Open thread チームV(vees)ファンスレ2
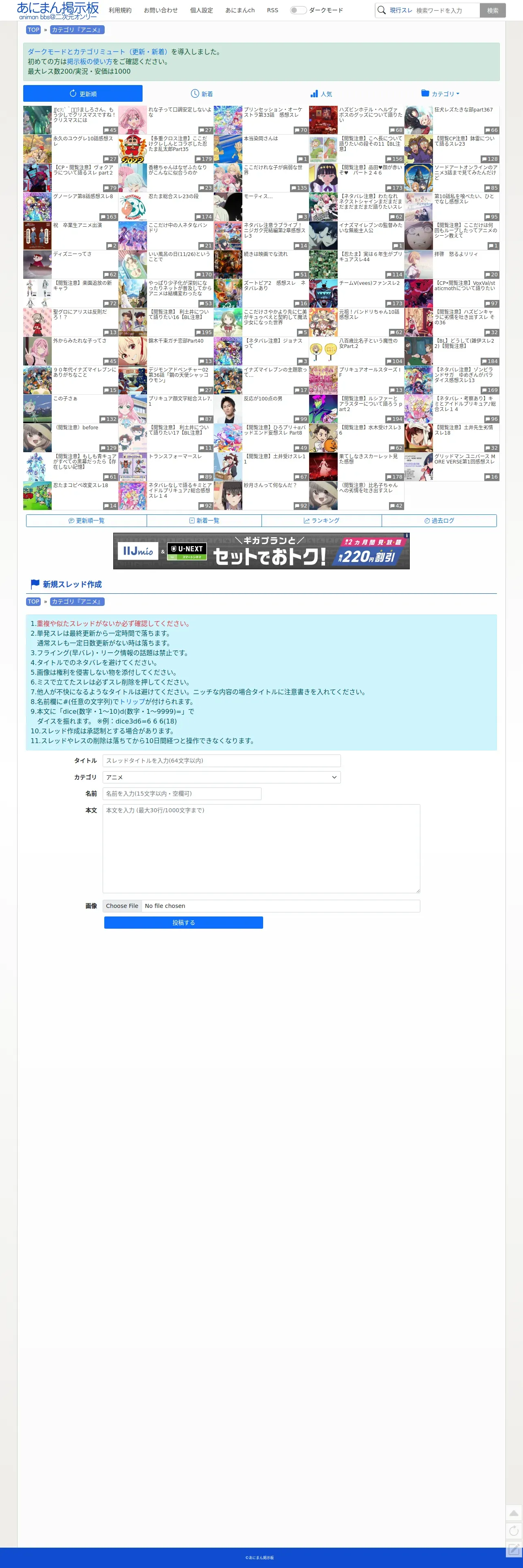This screenshot has width=523, height=1568. 369,283
